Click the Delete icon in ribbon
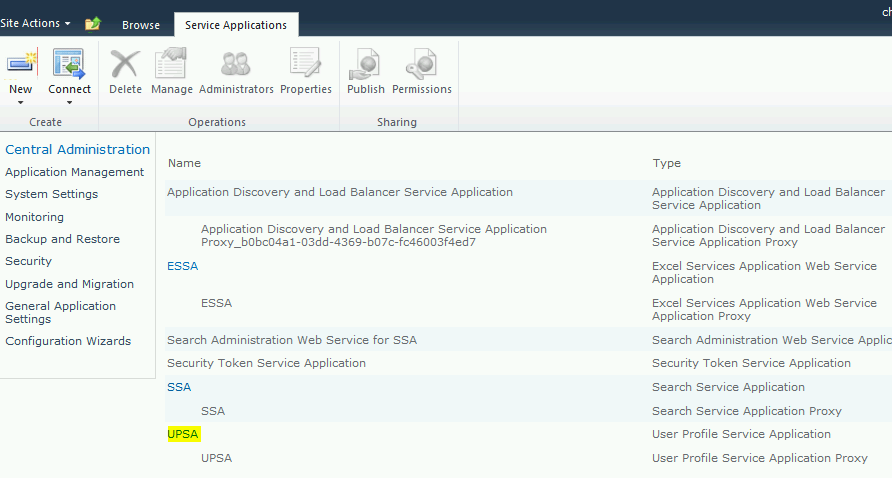 tap(125, 66)
